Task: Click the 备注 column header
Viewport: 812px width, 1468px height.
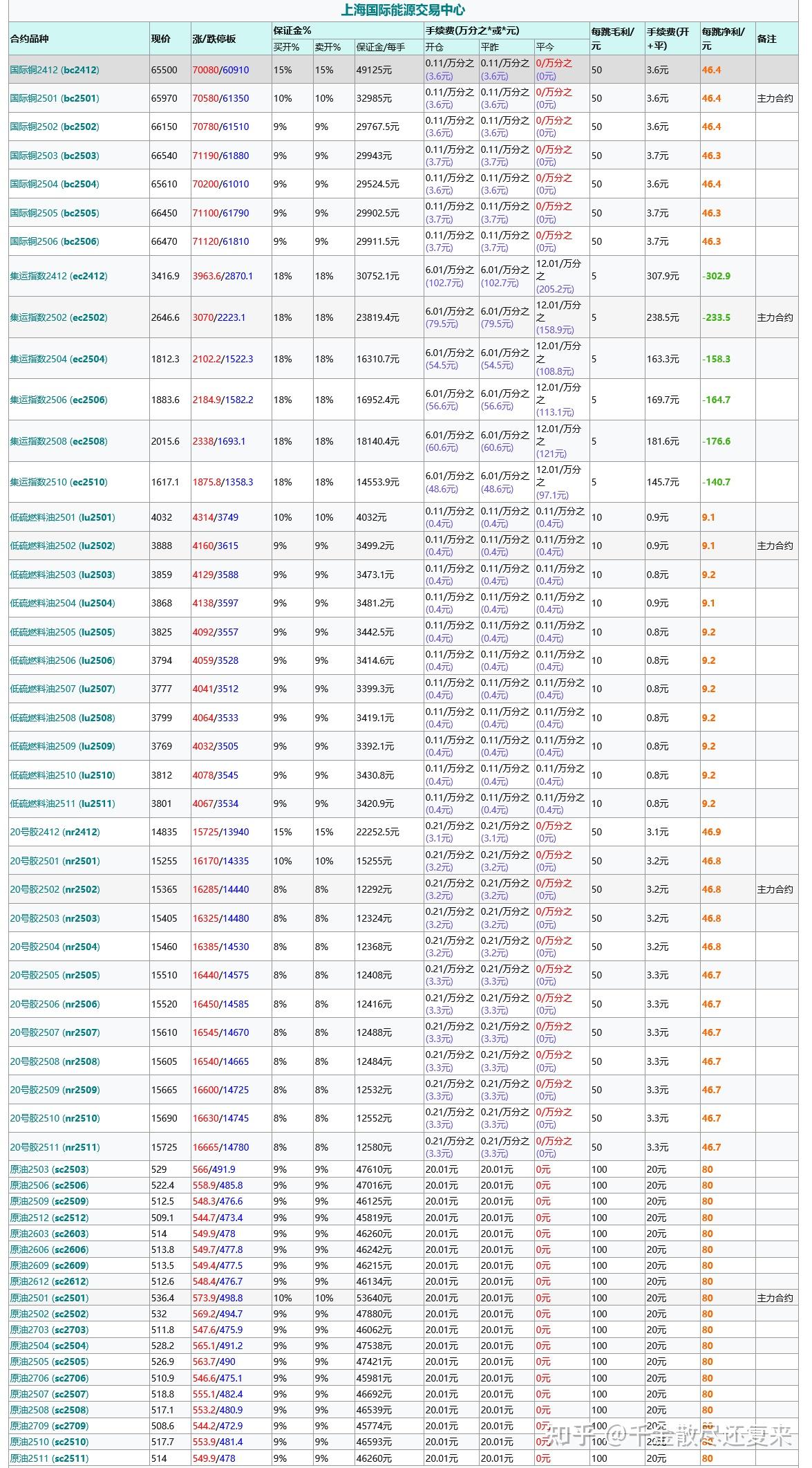Action: (766, 39)
